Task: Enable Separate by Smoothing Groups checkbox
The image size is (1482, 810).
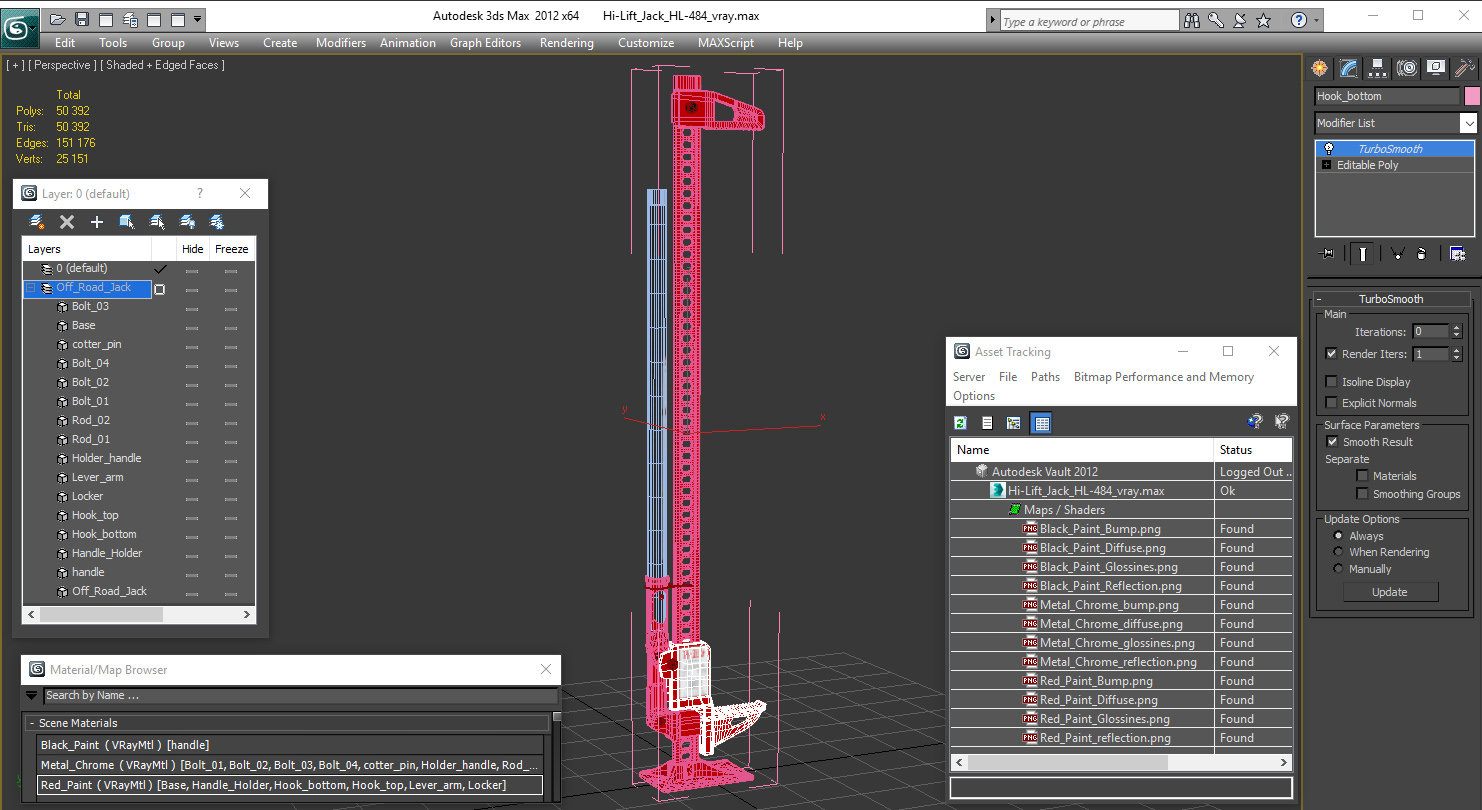Action: tap(1361, 494)
